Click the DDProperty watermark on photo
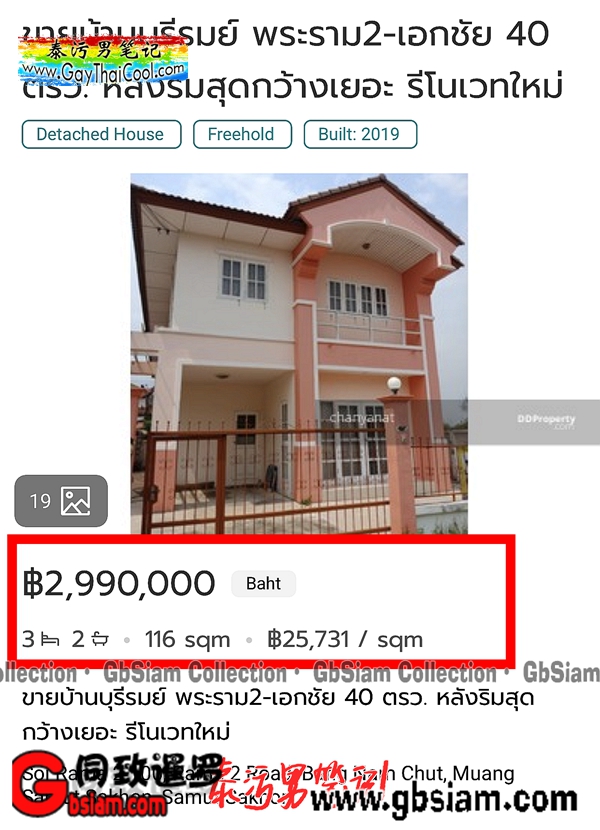This screenshot has height=830, width=600. [x=545, y=421]
